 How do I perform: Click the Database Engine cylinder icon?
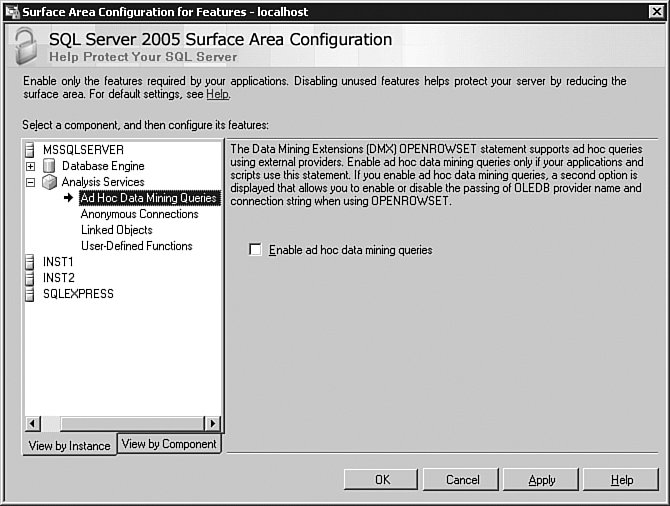click(x=49, y=166)
